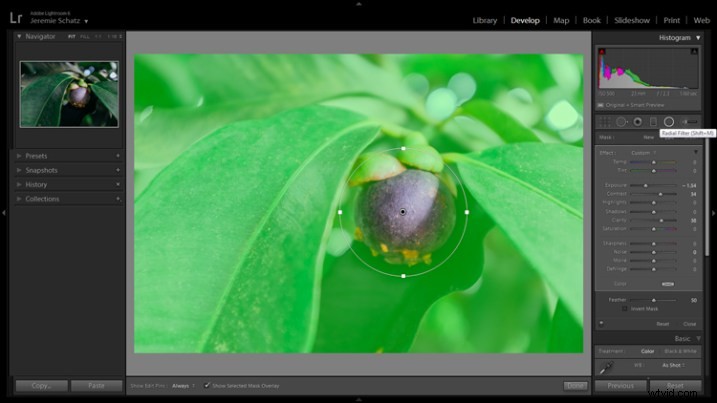Switch to the Library module

pos(485,20)
